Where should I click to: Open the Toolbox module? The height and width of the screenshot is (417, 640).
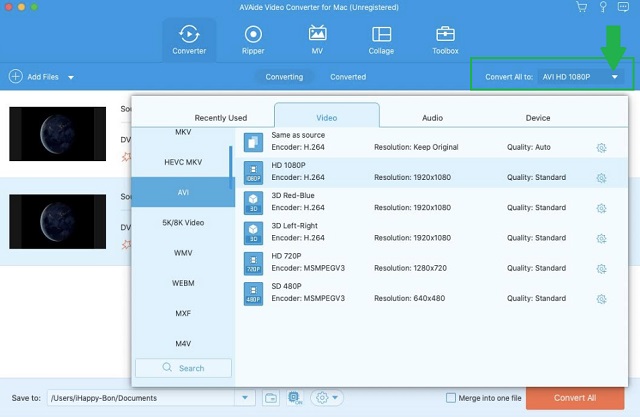point(445,40)
